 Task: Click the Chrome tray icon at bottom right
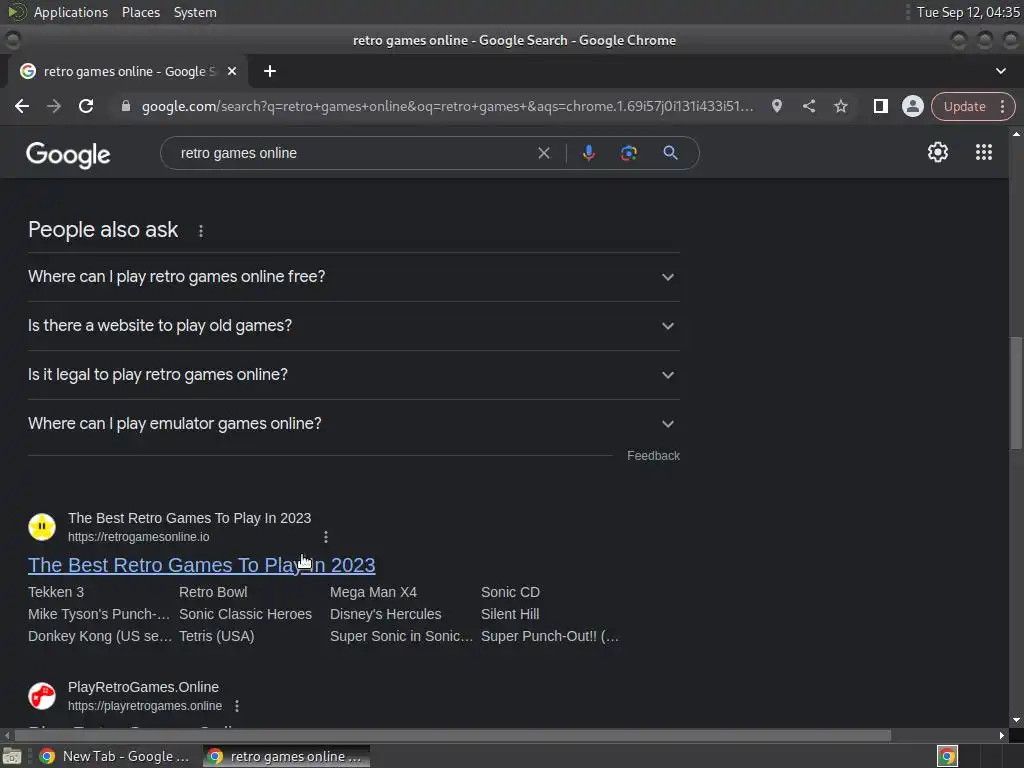[x=947, y=756]
